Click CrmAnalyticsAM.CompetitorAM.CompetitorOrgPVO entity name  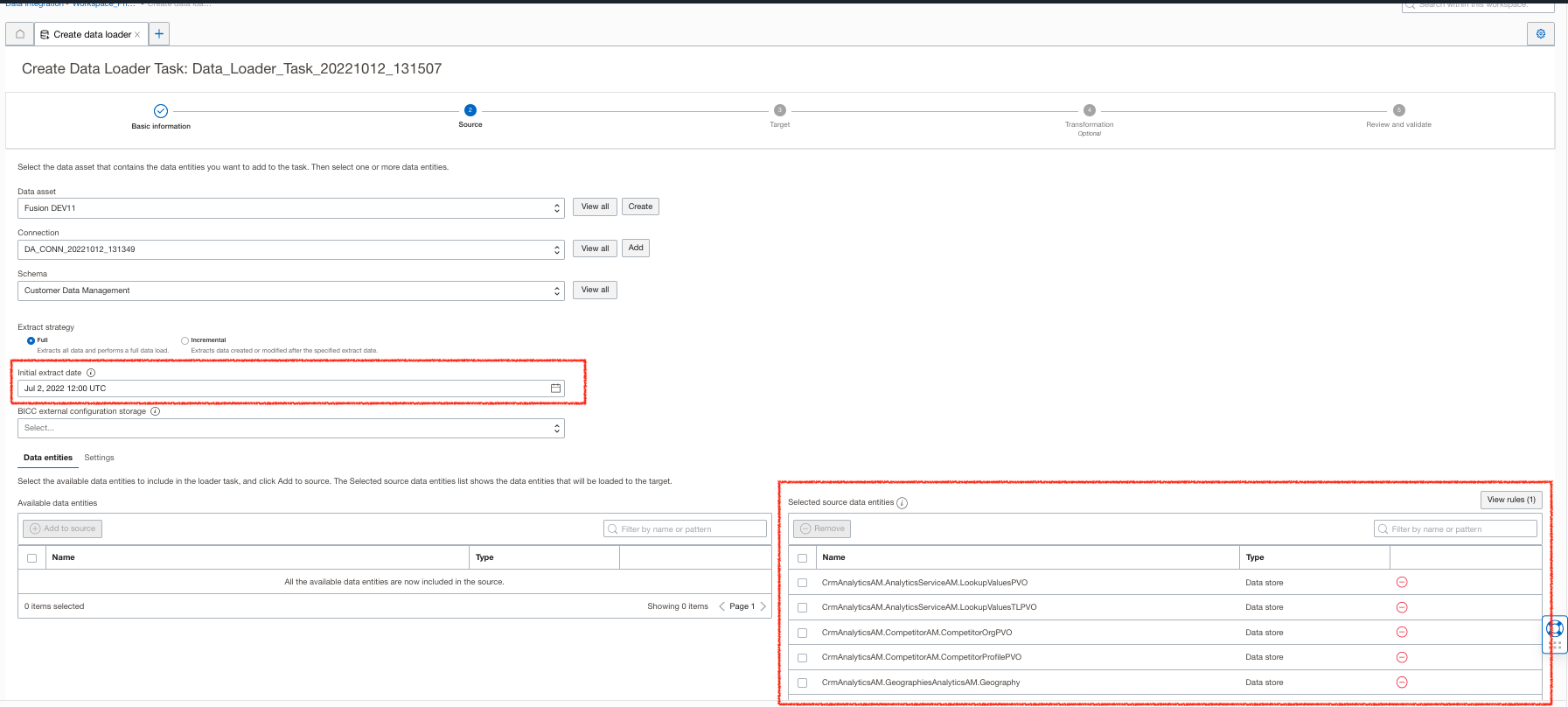pyautogui.click(x=916, y=633)
